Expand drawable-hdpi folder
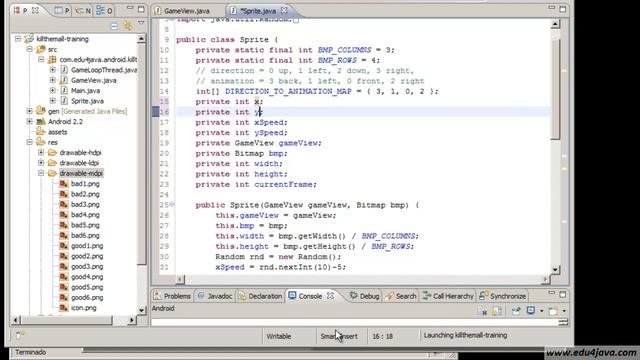The image size is (640, 360). [41, 152]
